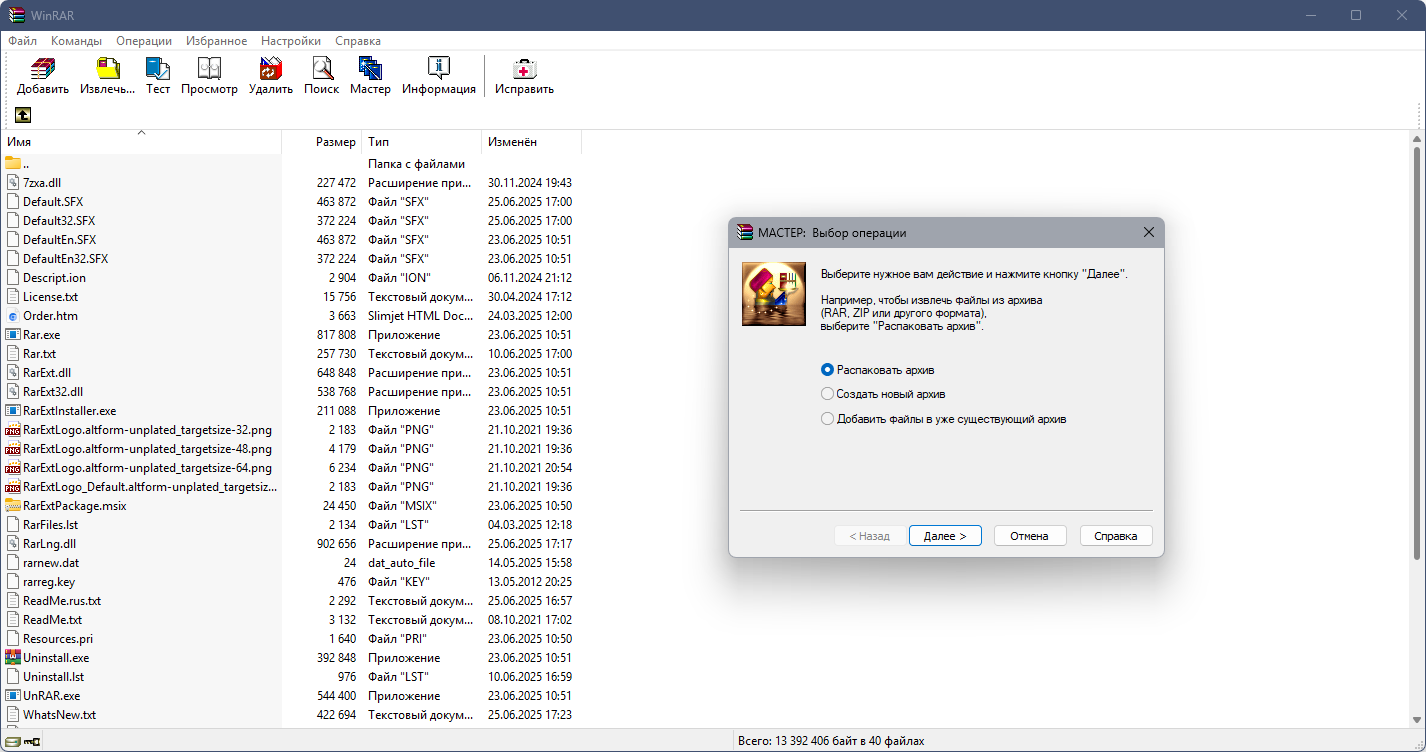Sort file list by Имя column
This screenshot has width=1426, height=752.
(x=142, y=142)
